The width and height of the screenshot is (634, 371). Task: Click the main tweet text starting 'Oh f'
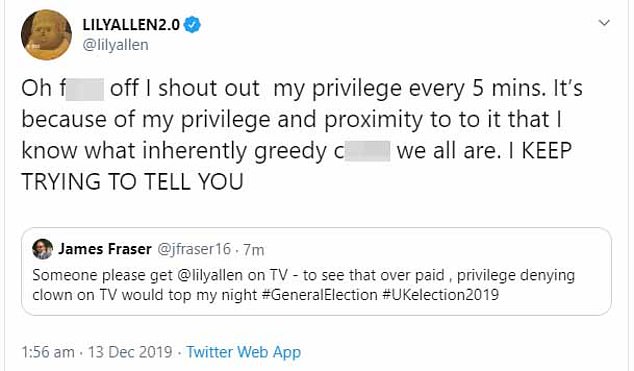click(302, 135)
